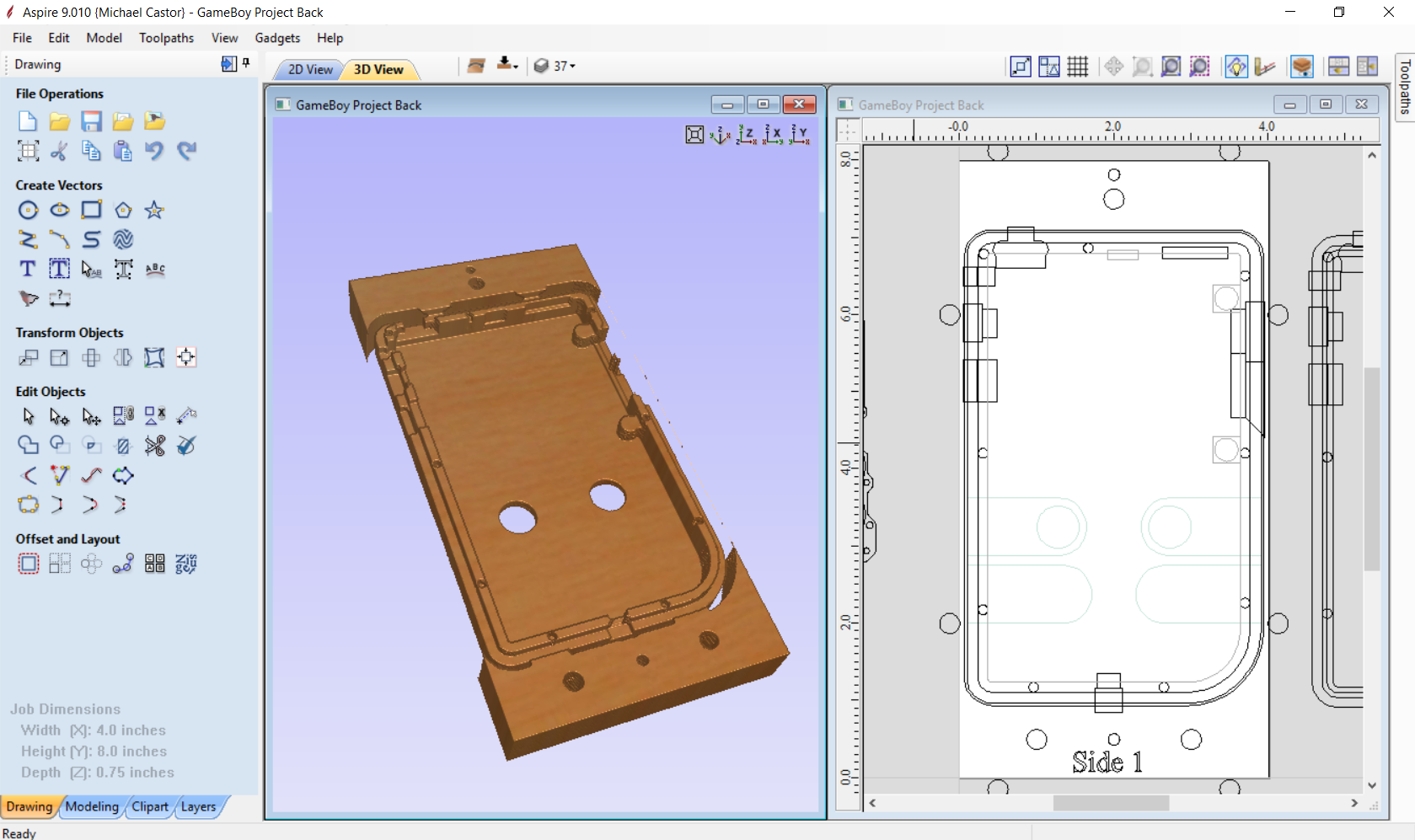The image size is (1415, 840).
Task: Choose the Node Editing tool
Action: tap(59, 416)
